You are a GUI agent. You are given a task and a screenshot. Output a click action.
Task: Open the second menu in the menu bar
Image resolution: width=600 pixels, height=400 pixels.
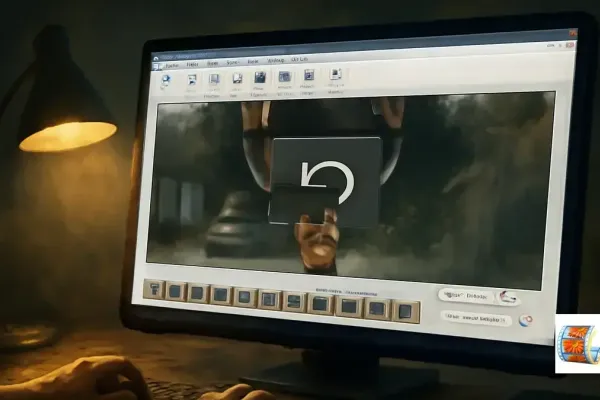coord(192,64)
